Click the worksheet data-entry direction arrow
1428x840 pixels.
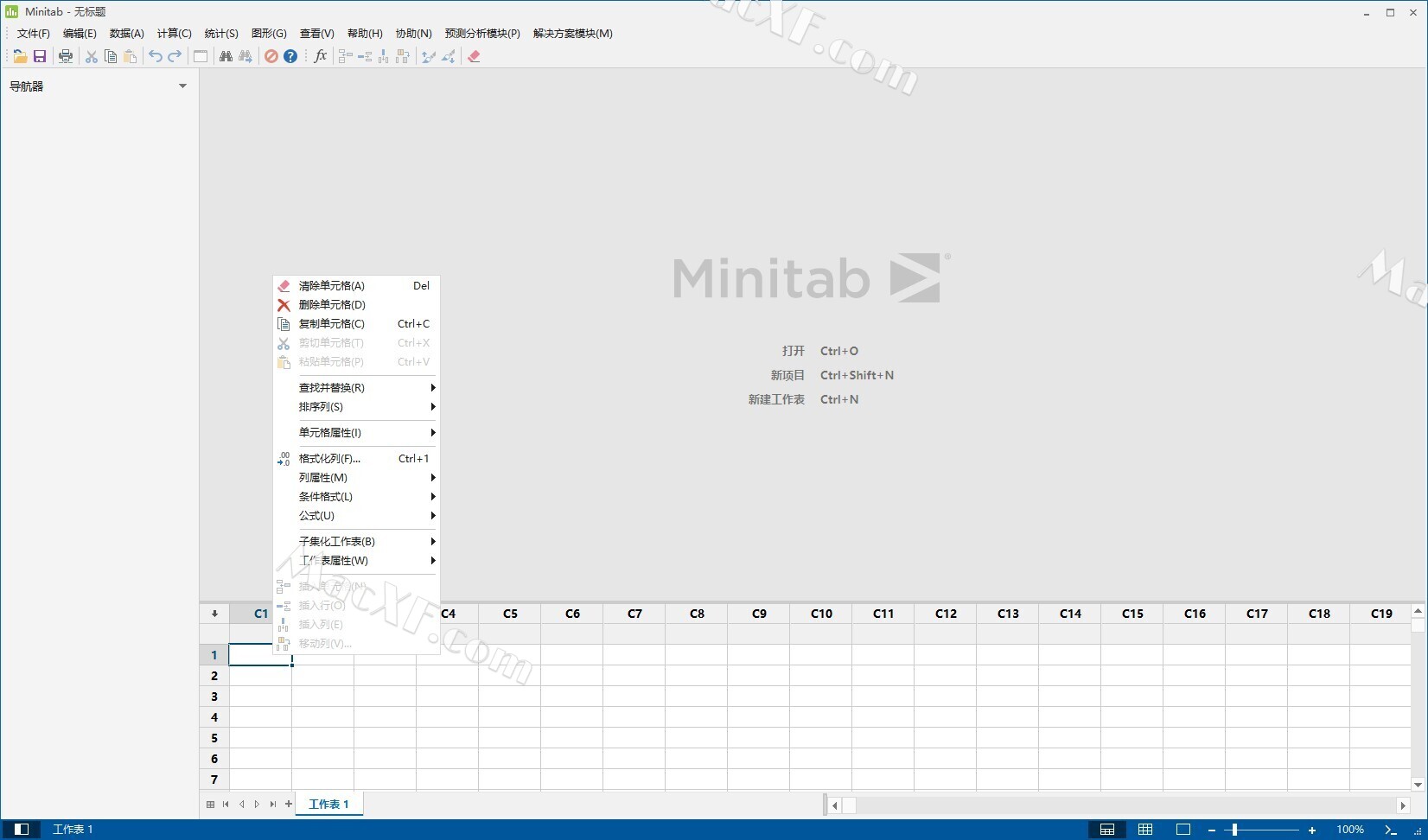point(214,614)
